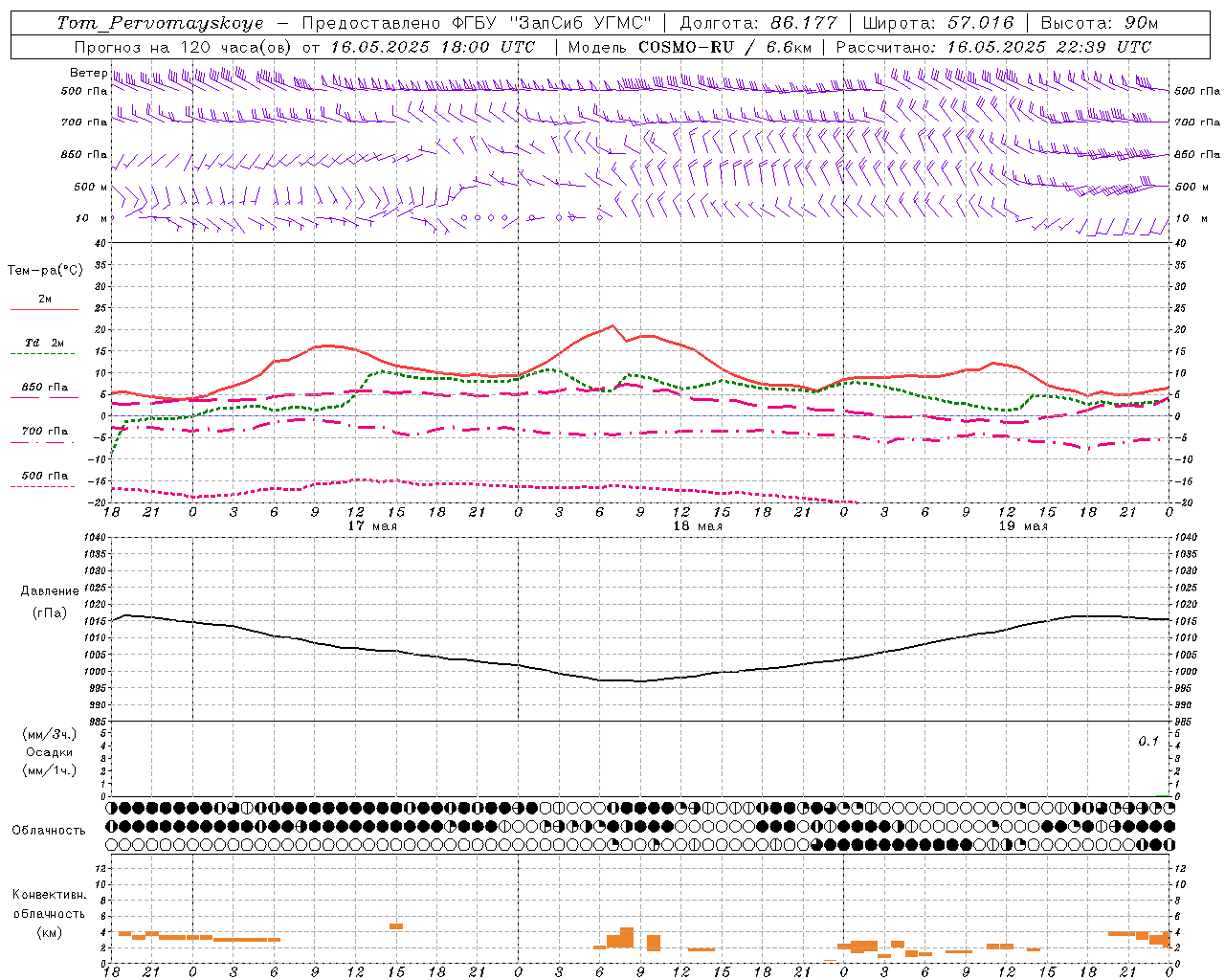
Task: Click the Давление pressure panel label
Action: point(50,591)
